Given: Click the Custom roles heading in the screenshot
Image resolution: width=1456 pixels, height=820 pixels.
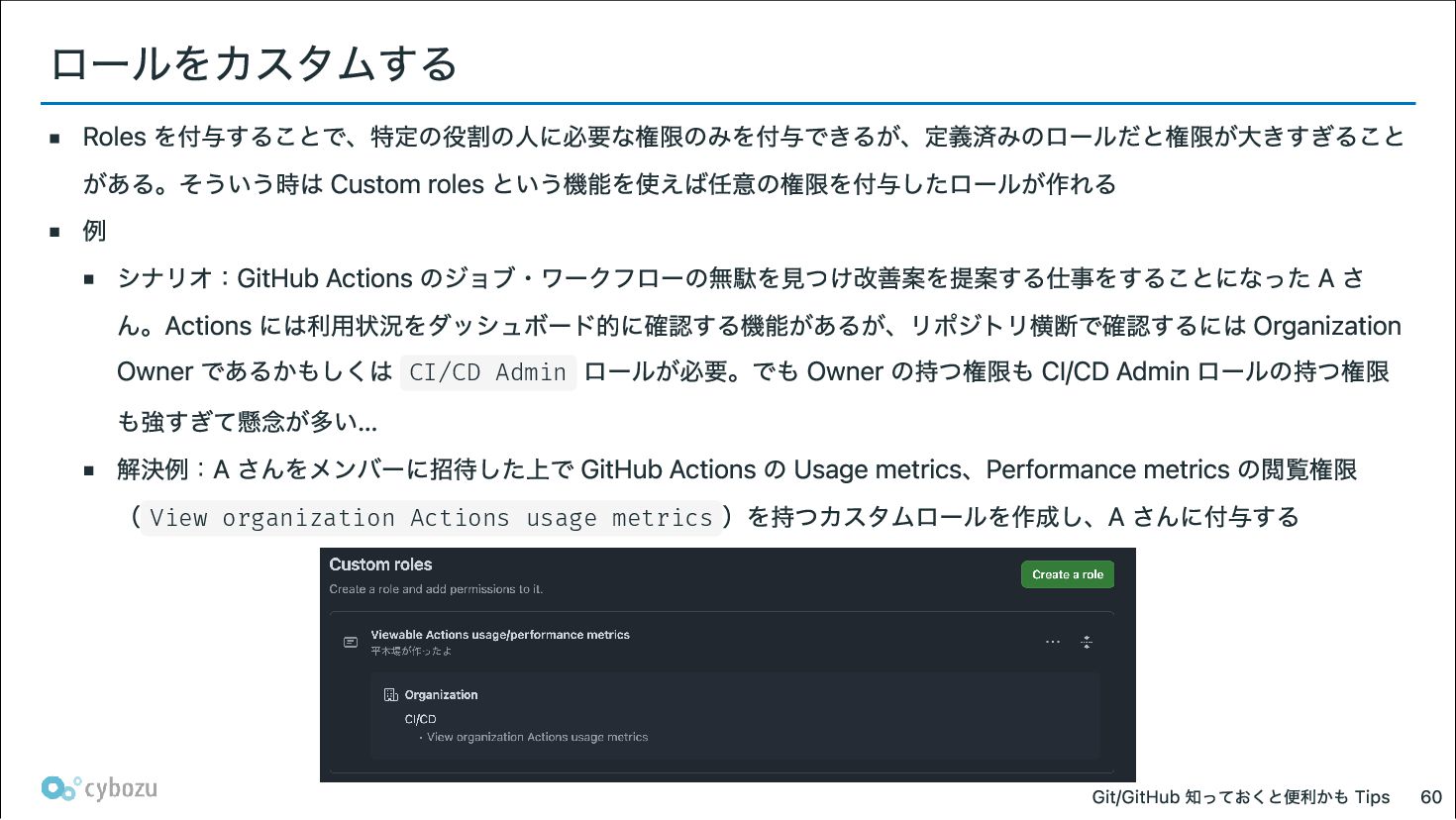Looking at the screenshot, I should [380, 564].
